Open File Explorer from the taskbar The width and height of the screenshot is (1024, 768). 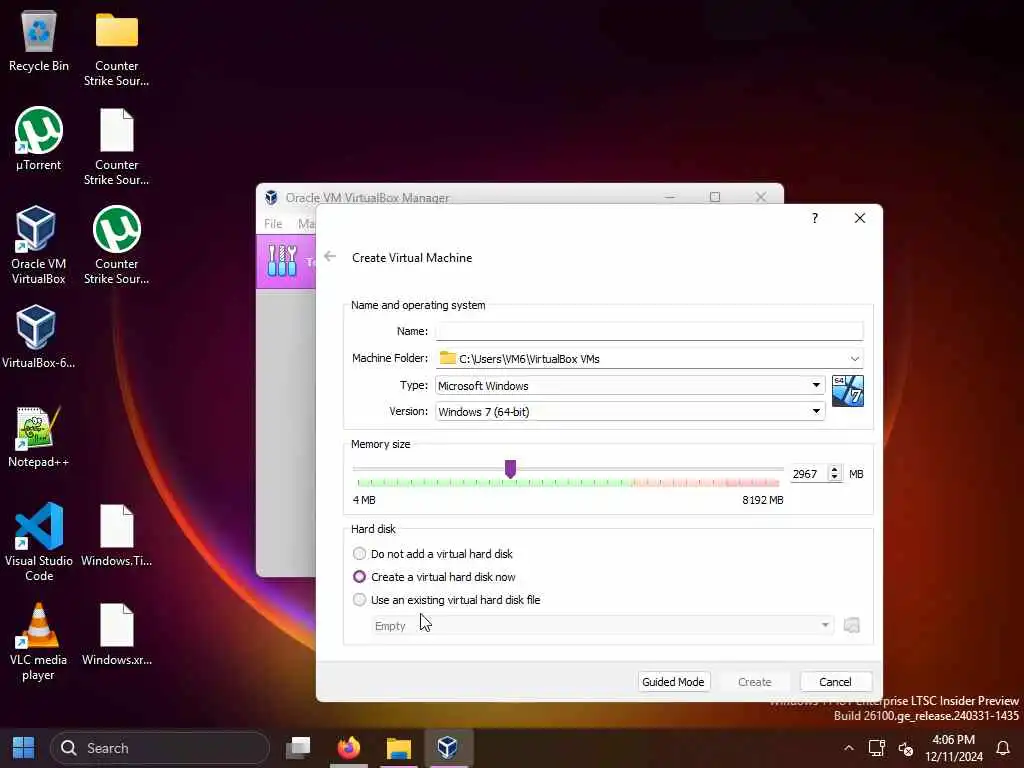(398, 748)
